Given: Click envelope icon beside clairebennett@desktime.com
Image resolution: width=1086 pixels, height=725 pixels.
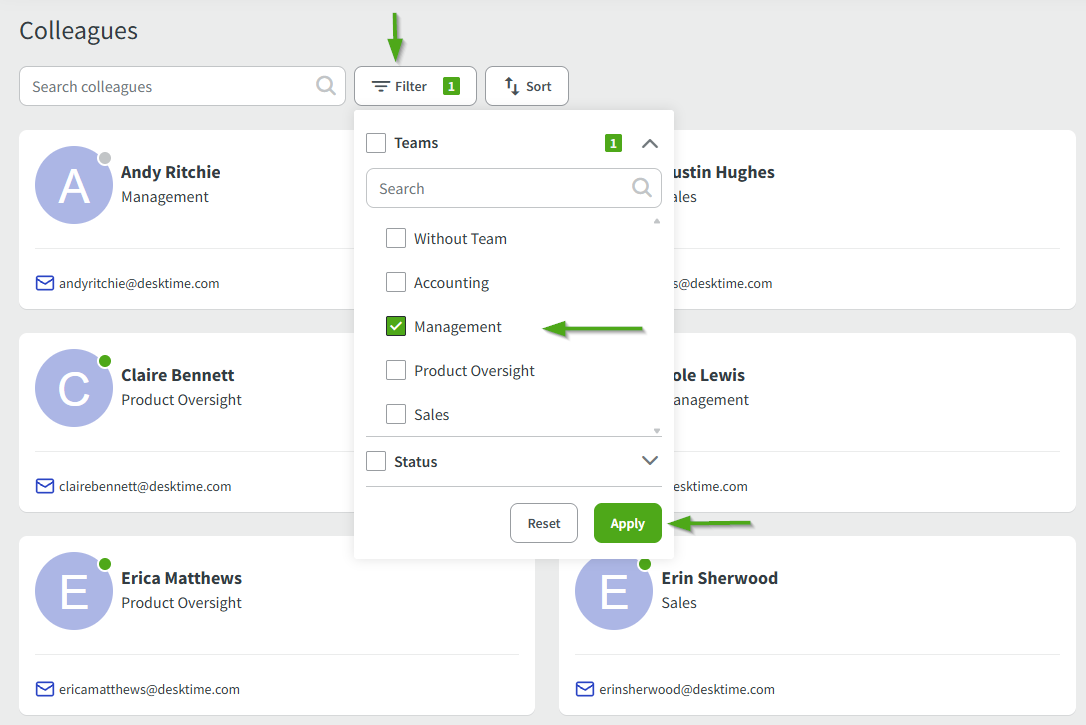Looking at the screenshot, I should point(44,486).
